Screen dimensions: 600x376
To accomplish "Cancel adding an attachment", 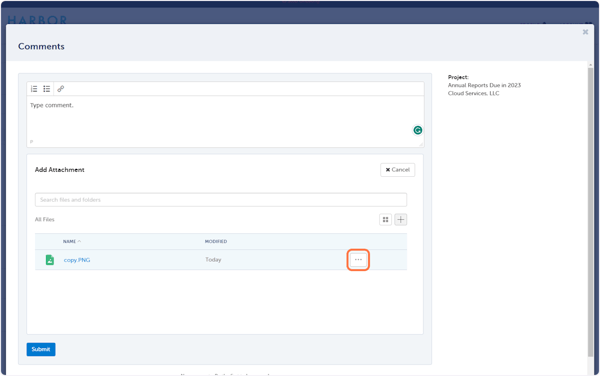I will tap(397, 170).
